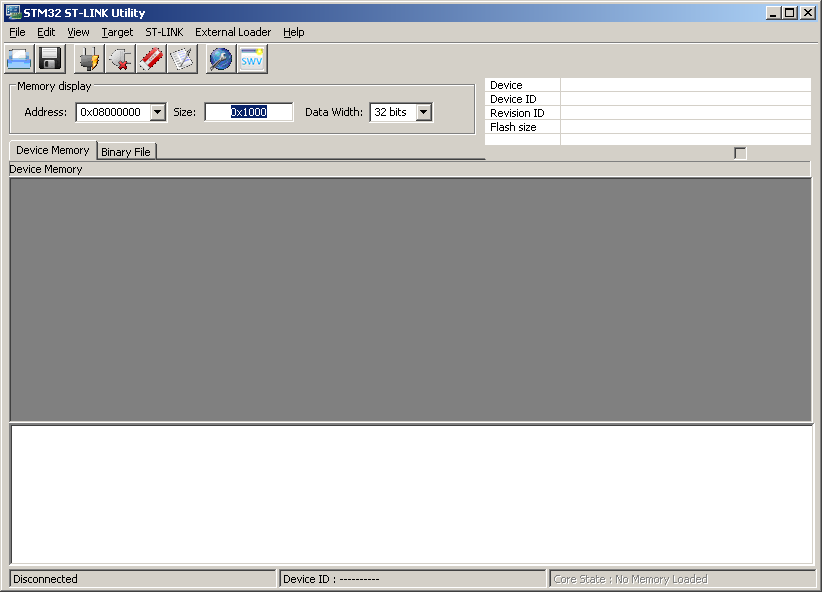Open the External Loader menu

(x=233, y=32)
